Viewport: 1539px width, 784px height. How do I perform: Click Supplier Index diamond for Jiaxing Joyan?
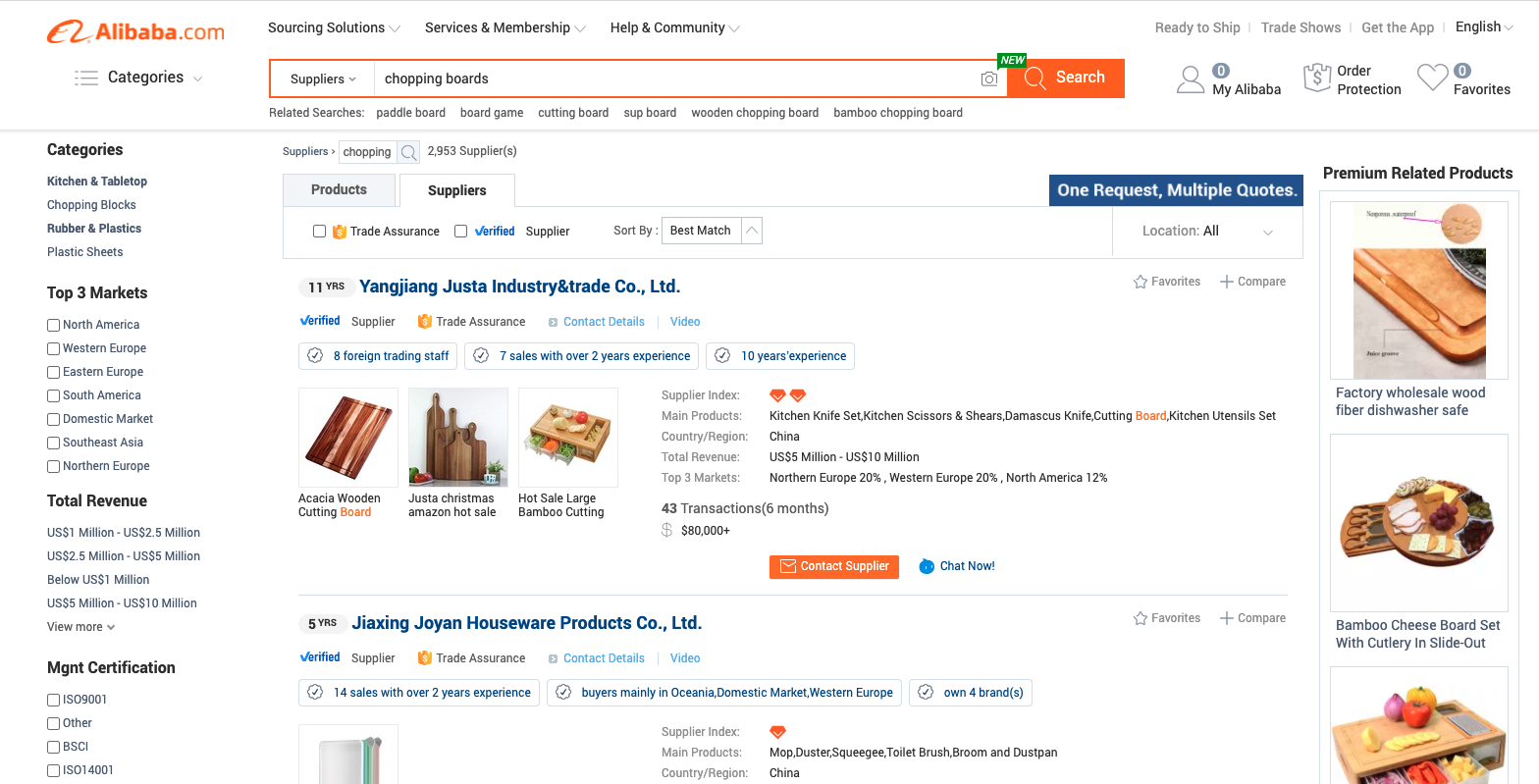click(777, 732)
